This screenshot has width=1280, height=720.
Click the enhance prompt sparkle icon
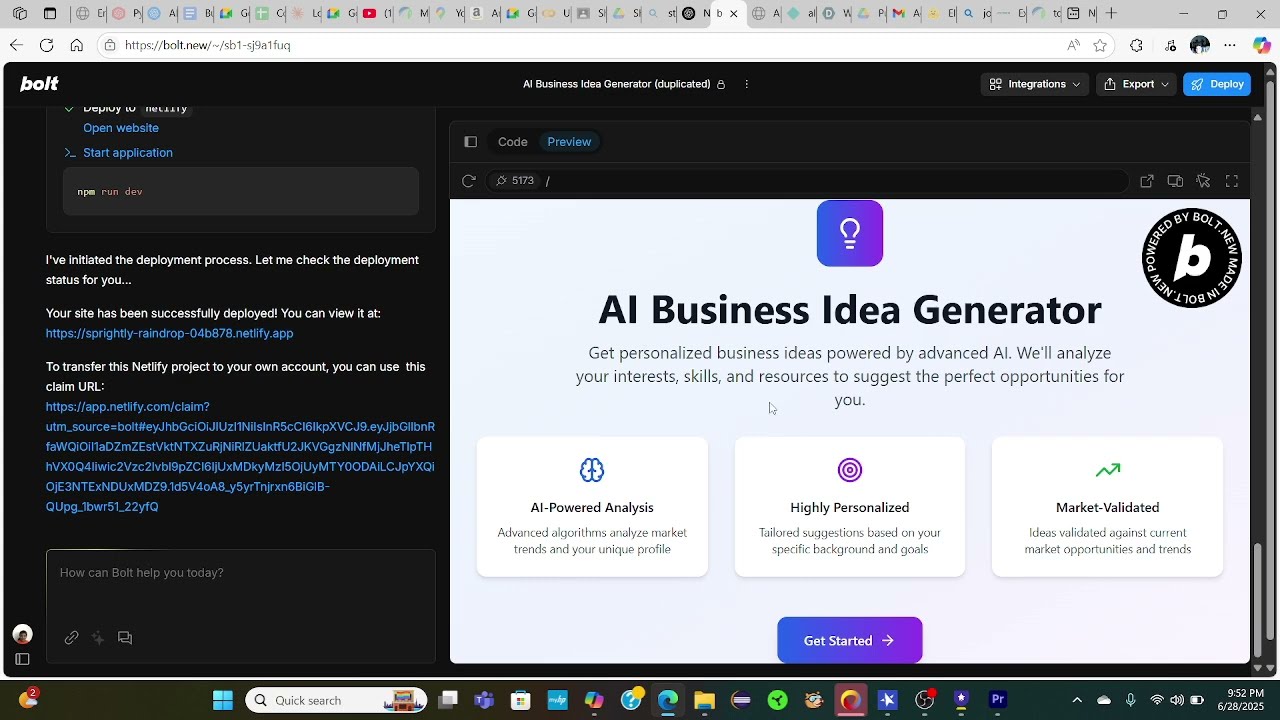pyautogui.click(x=98, y=638)
